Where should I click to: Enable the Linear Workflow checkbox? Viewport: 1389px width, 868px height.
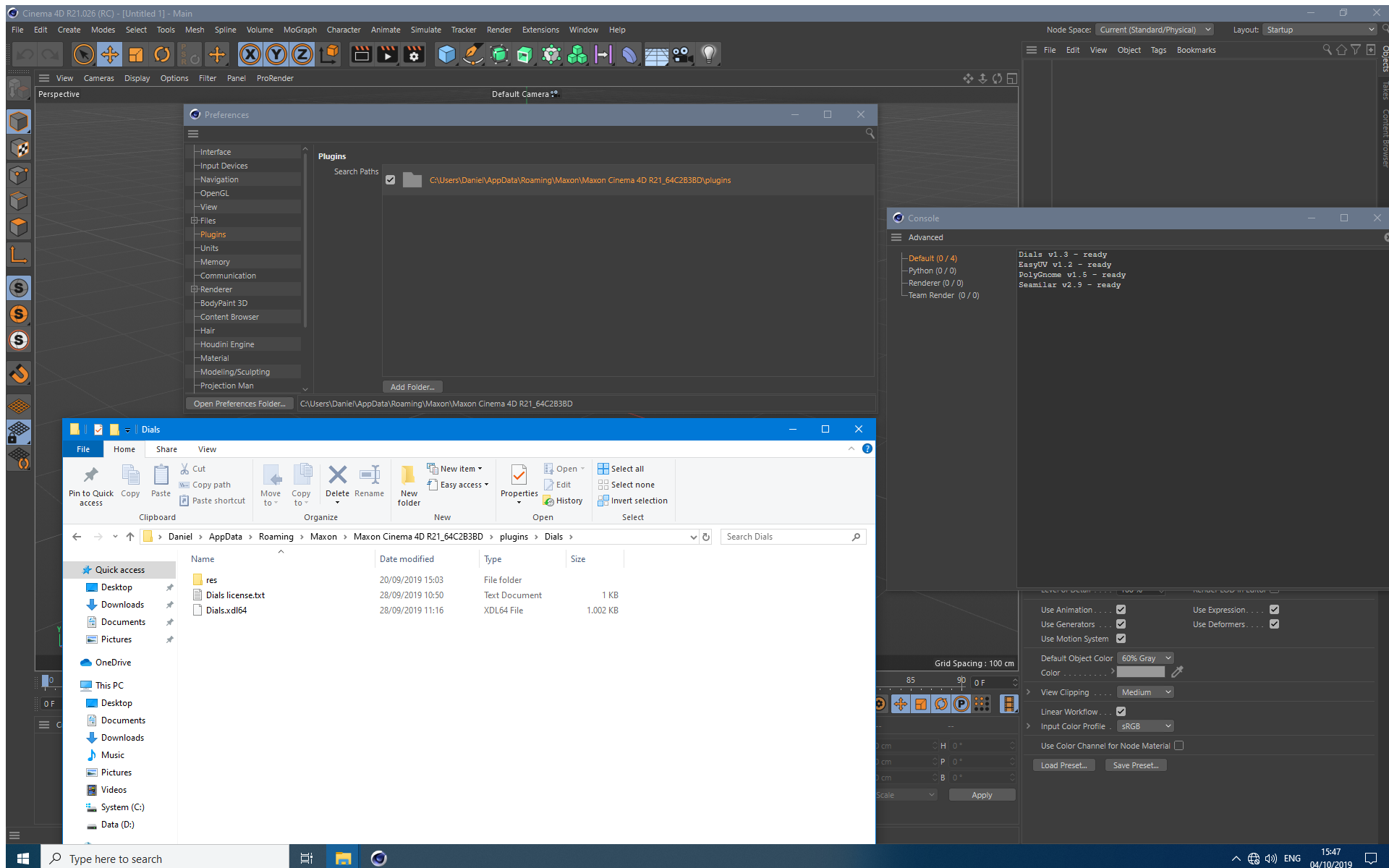1121,711
